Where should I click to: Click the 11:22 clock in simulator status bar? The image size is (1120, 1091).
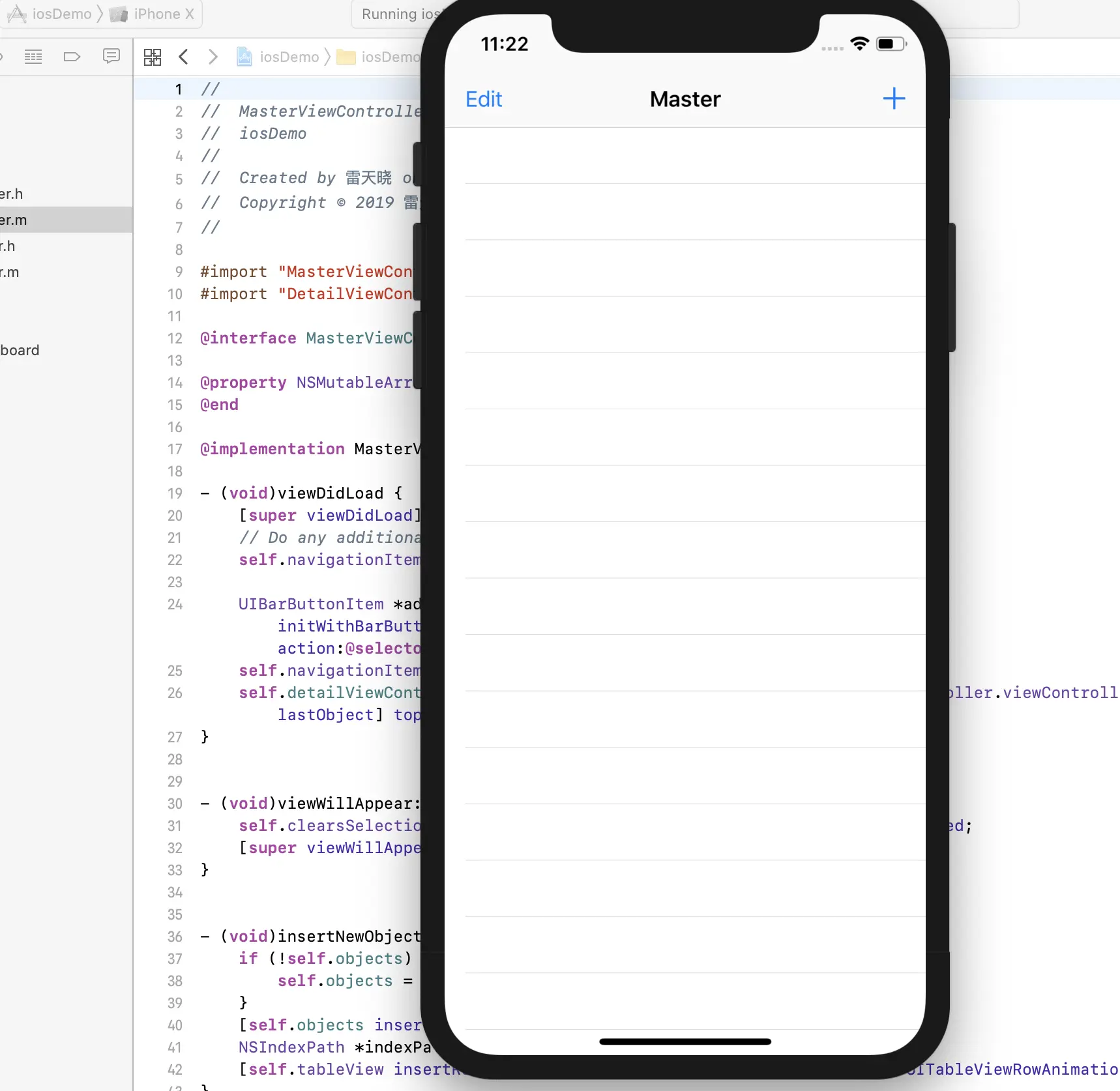505,44
